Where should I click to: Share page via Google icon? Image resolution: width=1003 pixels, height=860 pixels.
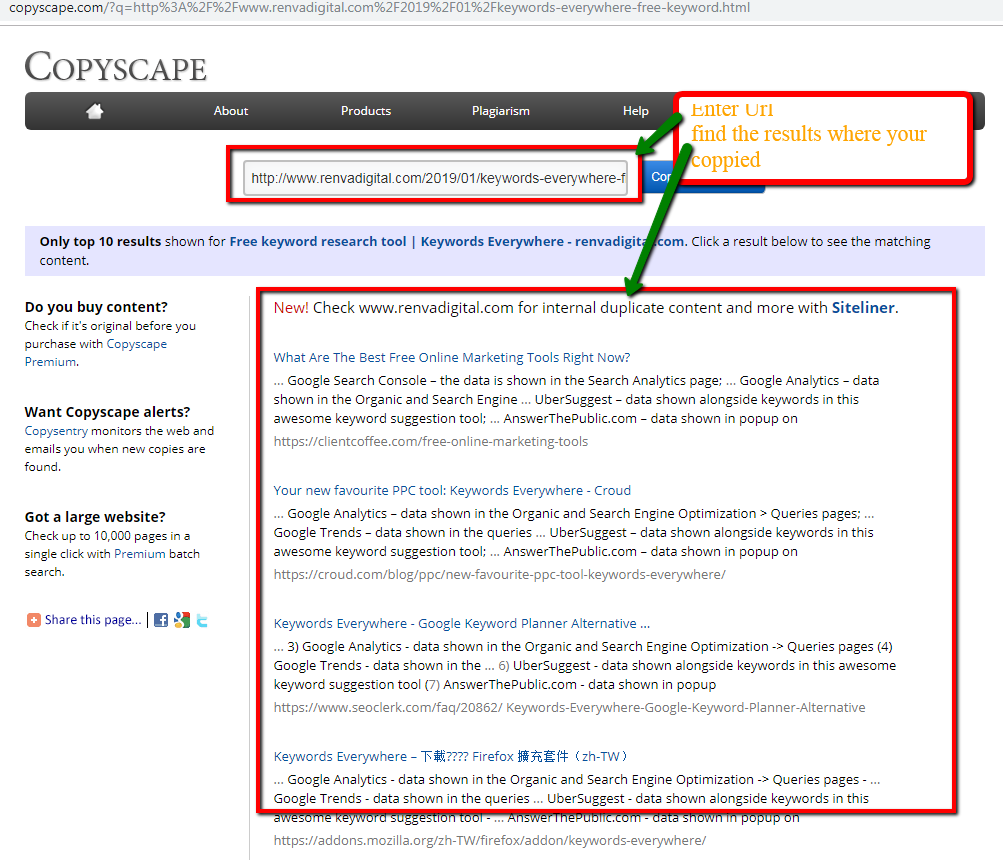click(x=181, y=620)
